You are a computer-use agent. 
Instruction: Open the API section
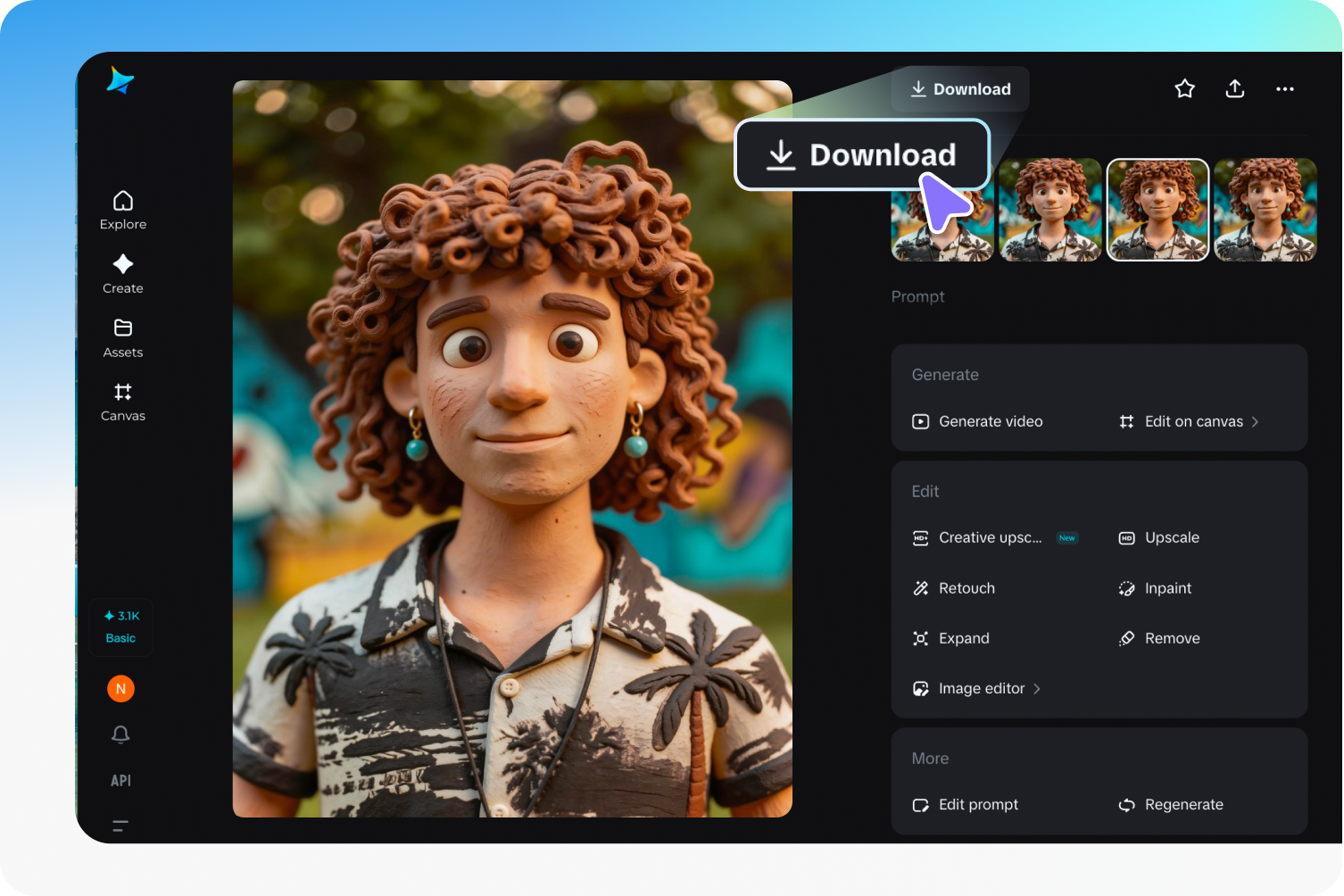point(120,780)
